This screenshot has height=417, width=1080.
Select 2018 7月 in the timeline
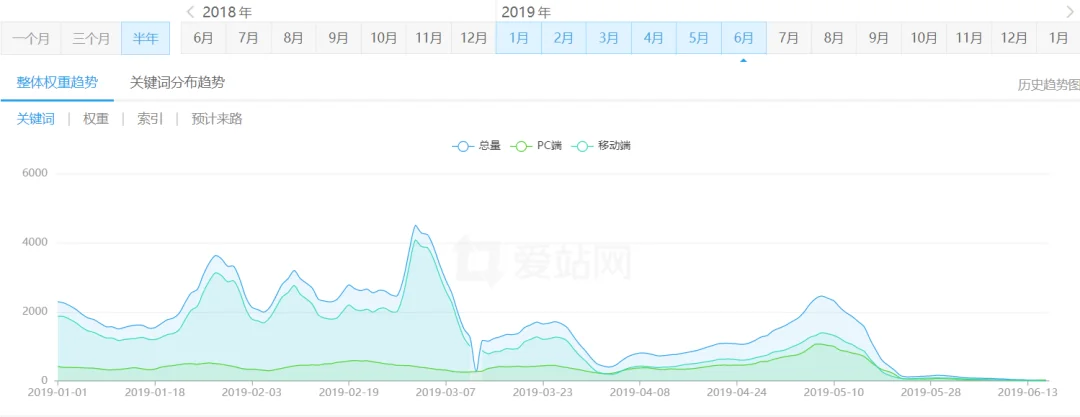coord(248,38)
